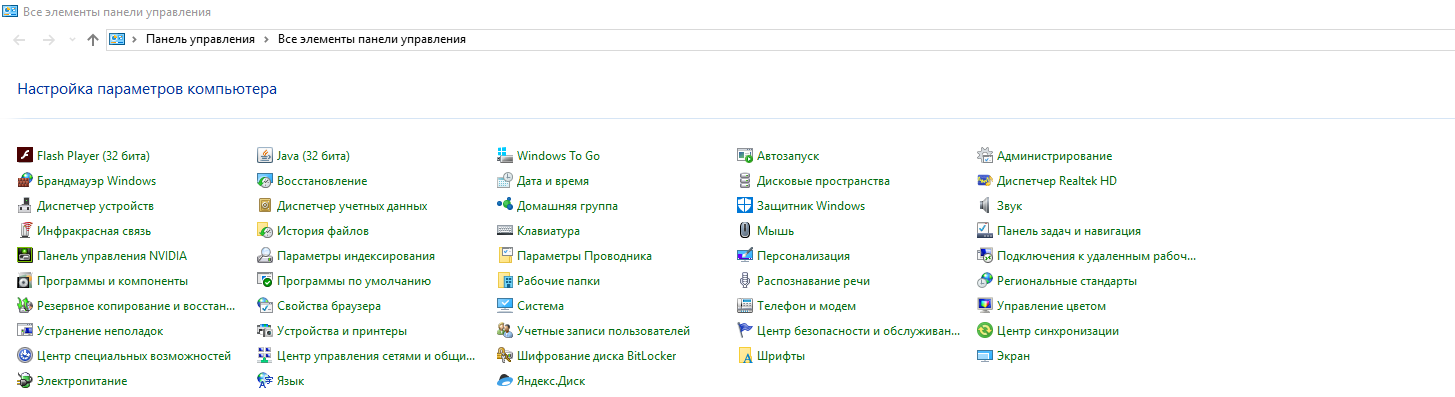The width and height of the screenshot is (1455, 397).
Task: Open the Диспетчер учетных данных icon
Action: [x=265, y=205]
